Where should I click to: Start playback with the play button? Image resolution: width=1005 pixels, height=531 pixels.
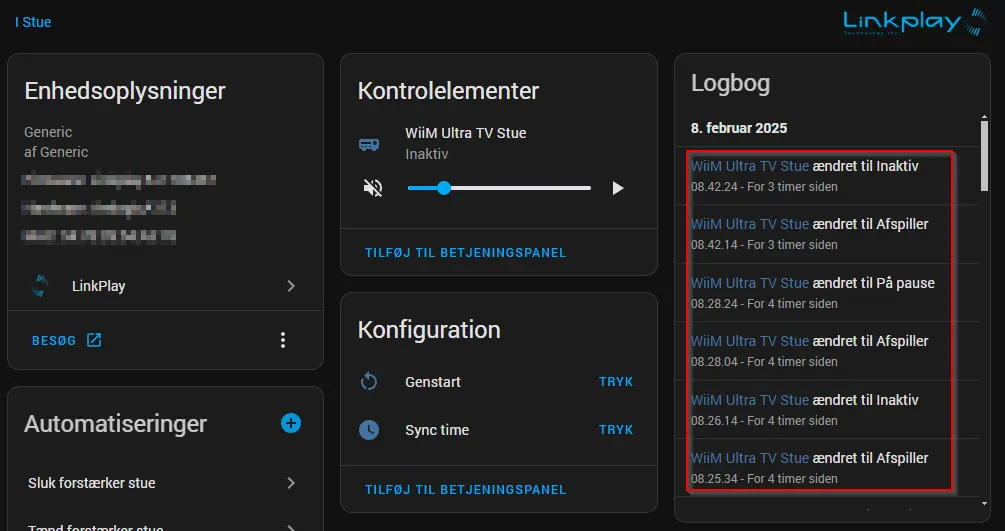click(x=617, y=188)
